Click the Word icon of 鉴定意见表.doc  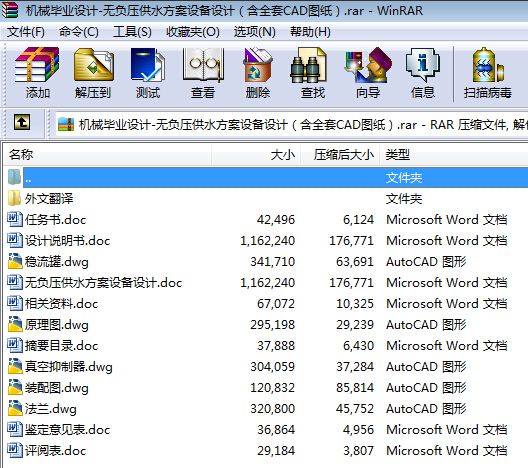[14, 429]
